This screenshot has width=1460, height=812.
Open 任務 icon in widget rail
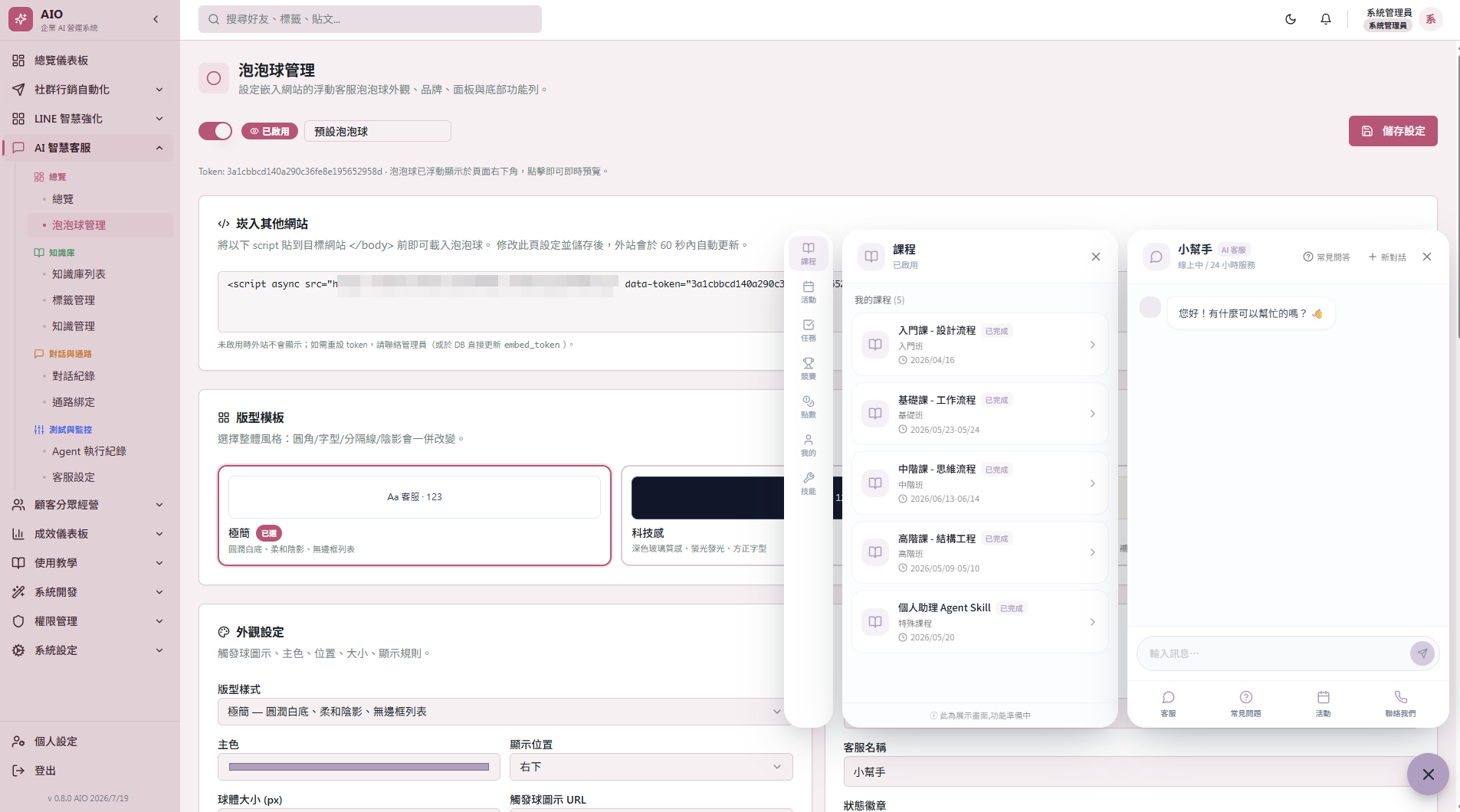[809, 330]
